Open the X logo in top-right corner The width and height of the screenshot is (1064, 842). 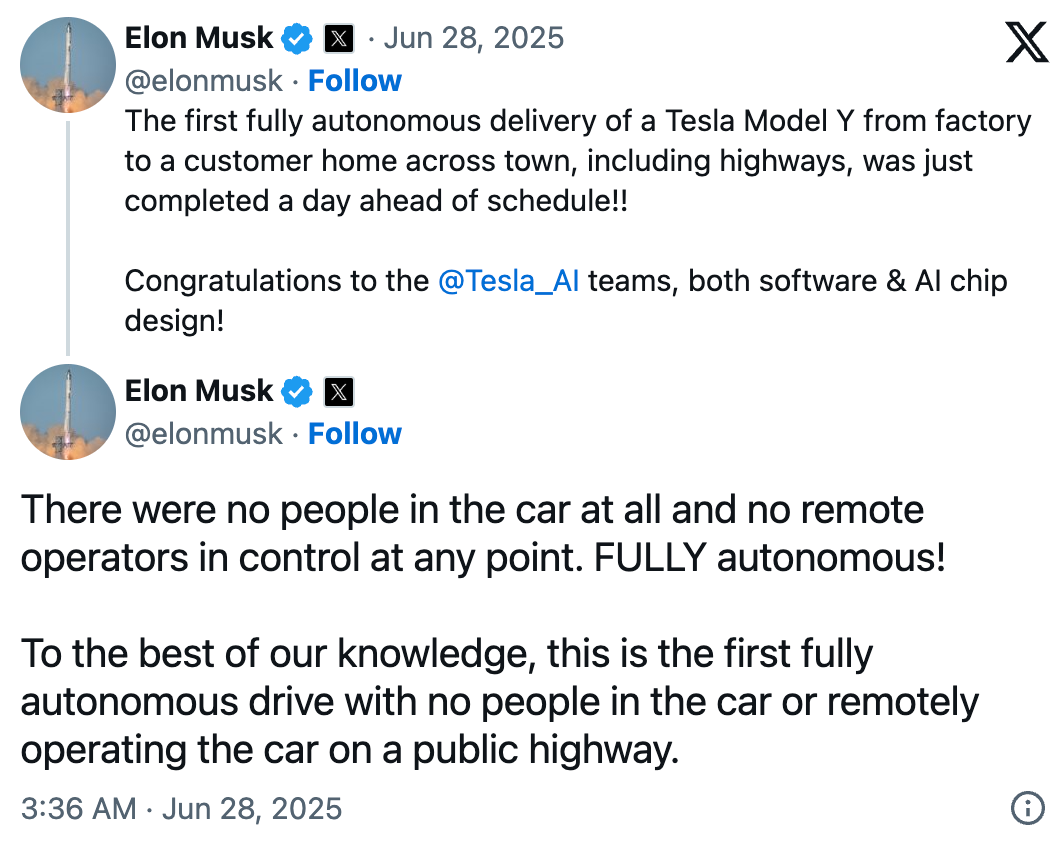tap(1026, 41)
